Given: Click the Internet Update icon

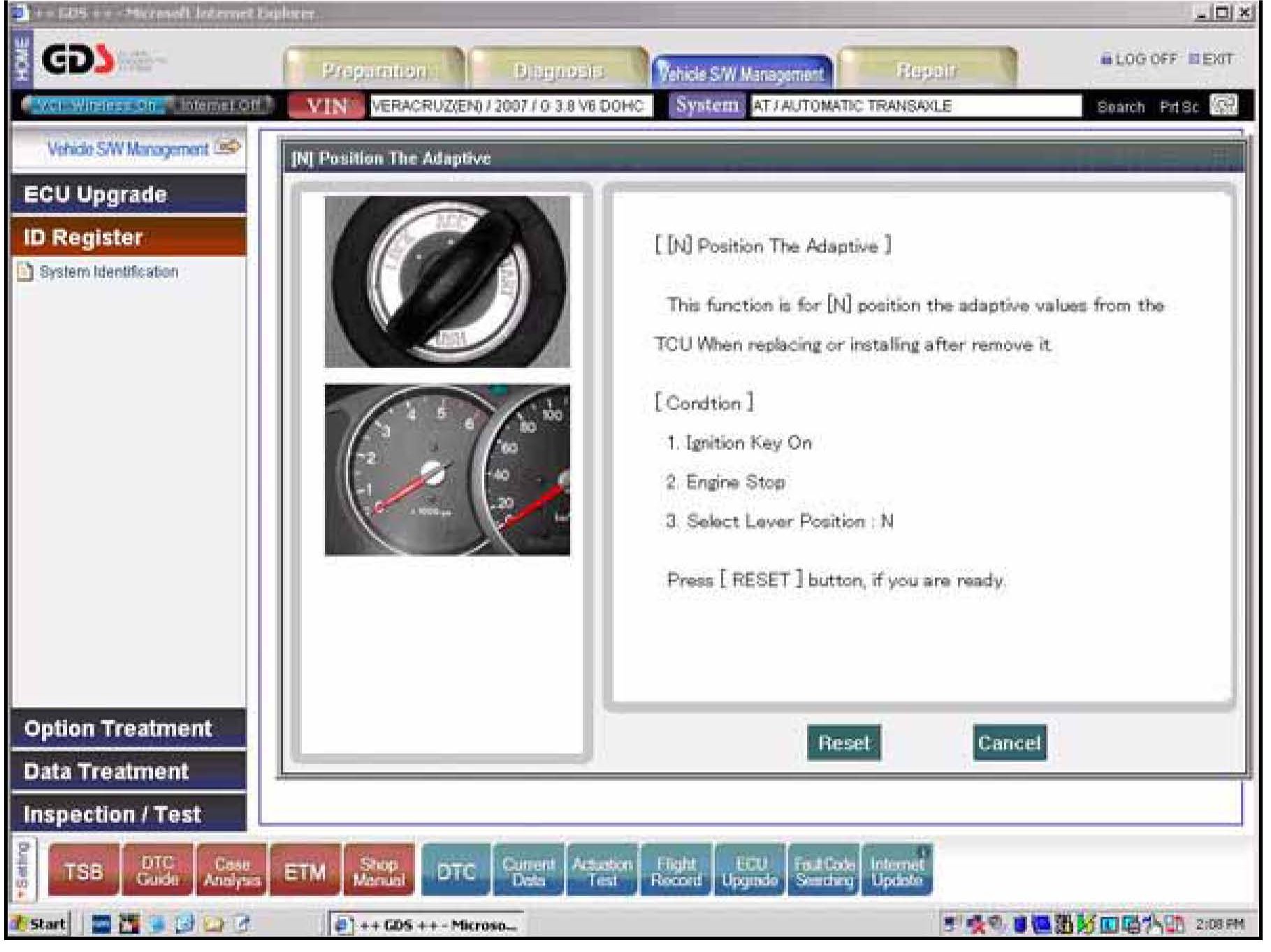Looking at the screenshot, I should tap(897, 871).
